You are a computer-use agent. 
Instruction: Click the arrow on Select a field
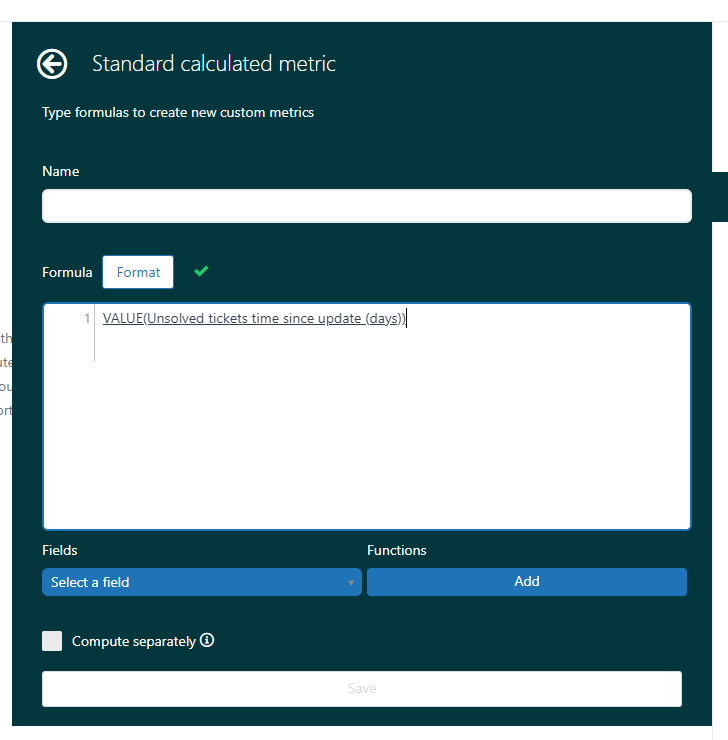pyautogui.click(x=351, y=583)
